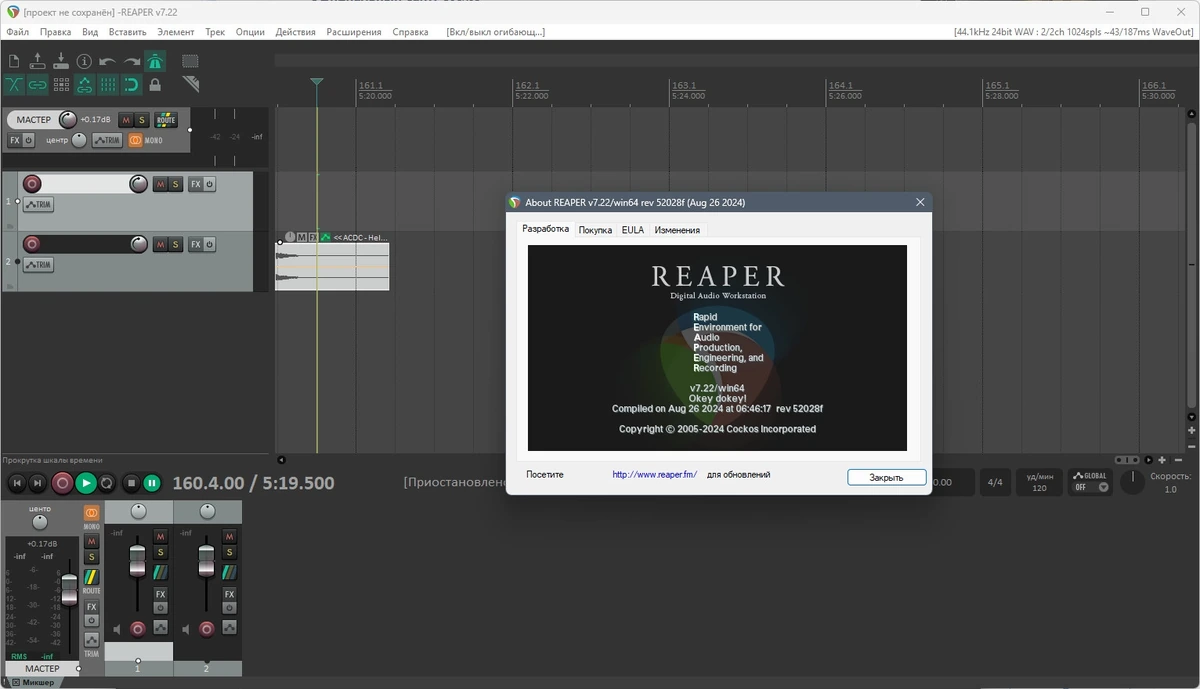
Task: Click the green Pause transport button
Action: pos(152,483)
